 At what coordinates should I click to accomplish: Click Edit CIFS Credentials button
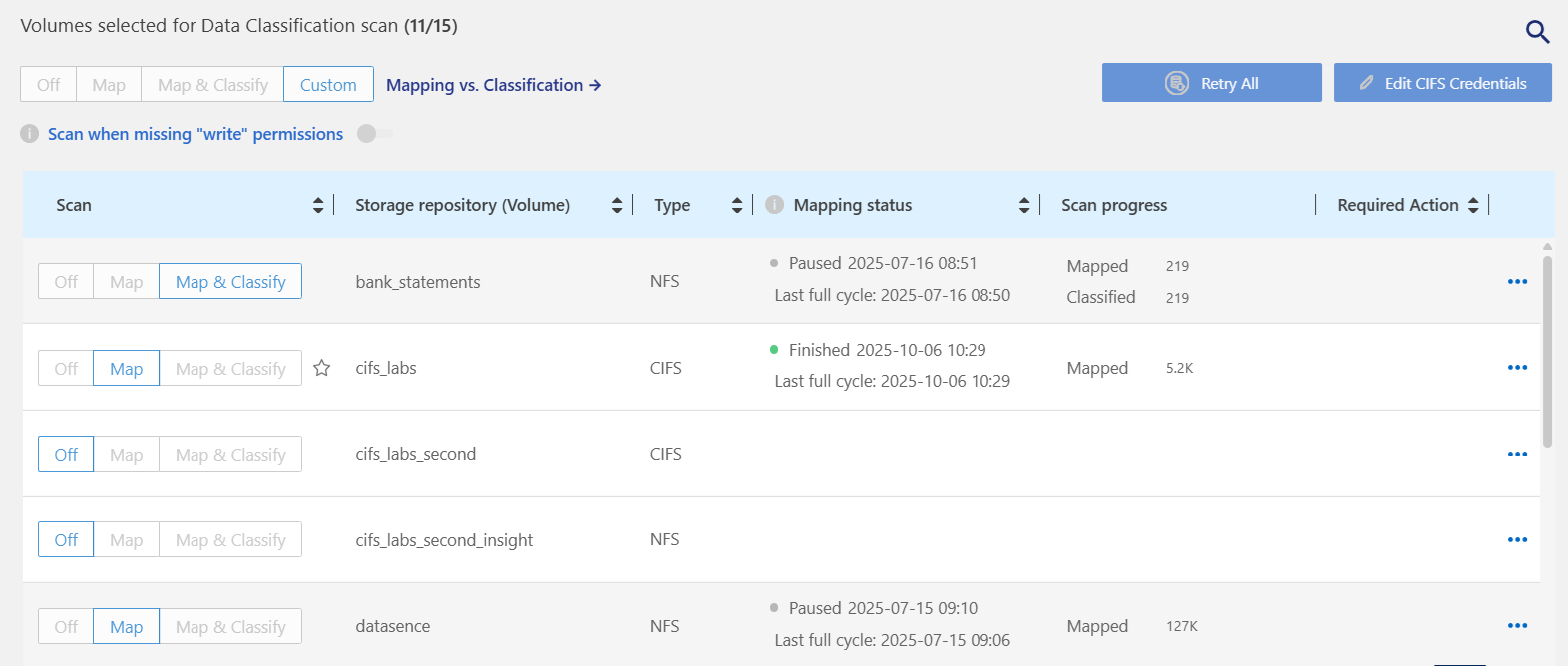tap(1442, 83)
